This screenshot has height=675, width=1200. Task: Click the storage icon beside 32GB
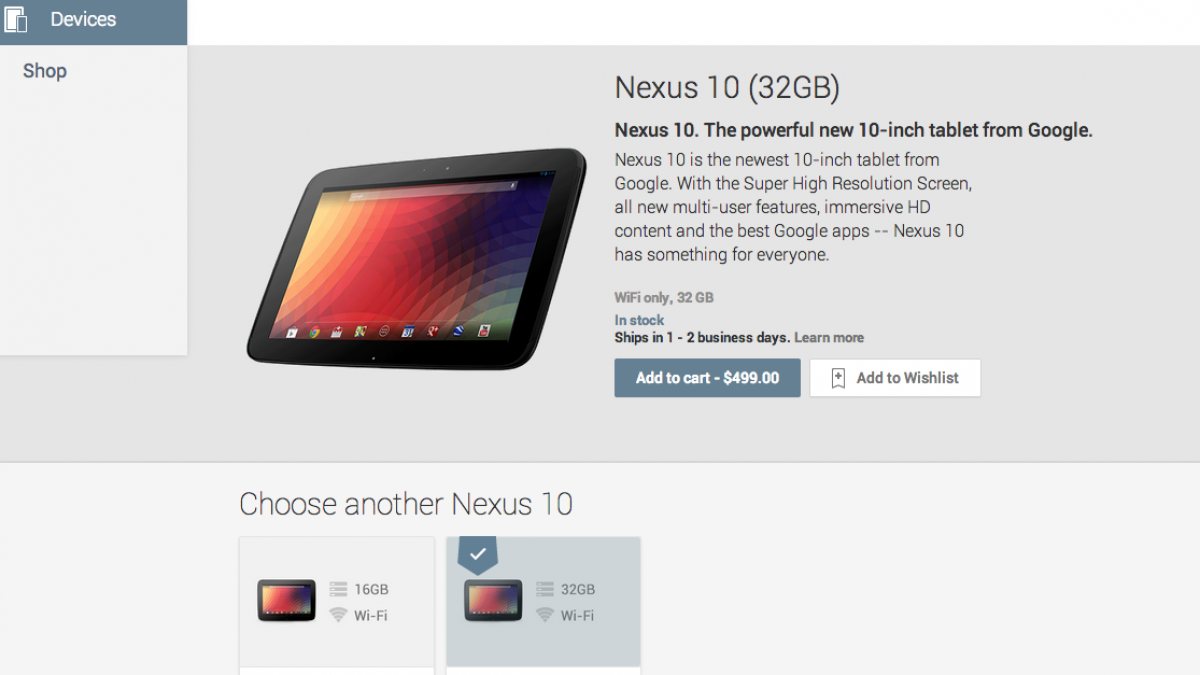point(545,589)
